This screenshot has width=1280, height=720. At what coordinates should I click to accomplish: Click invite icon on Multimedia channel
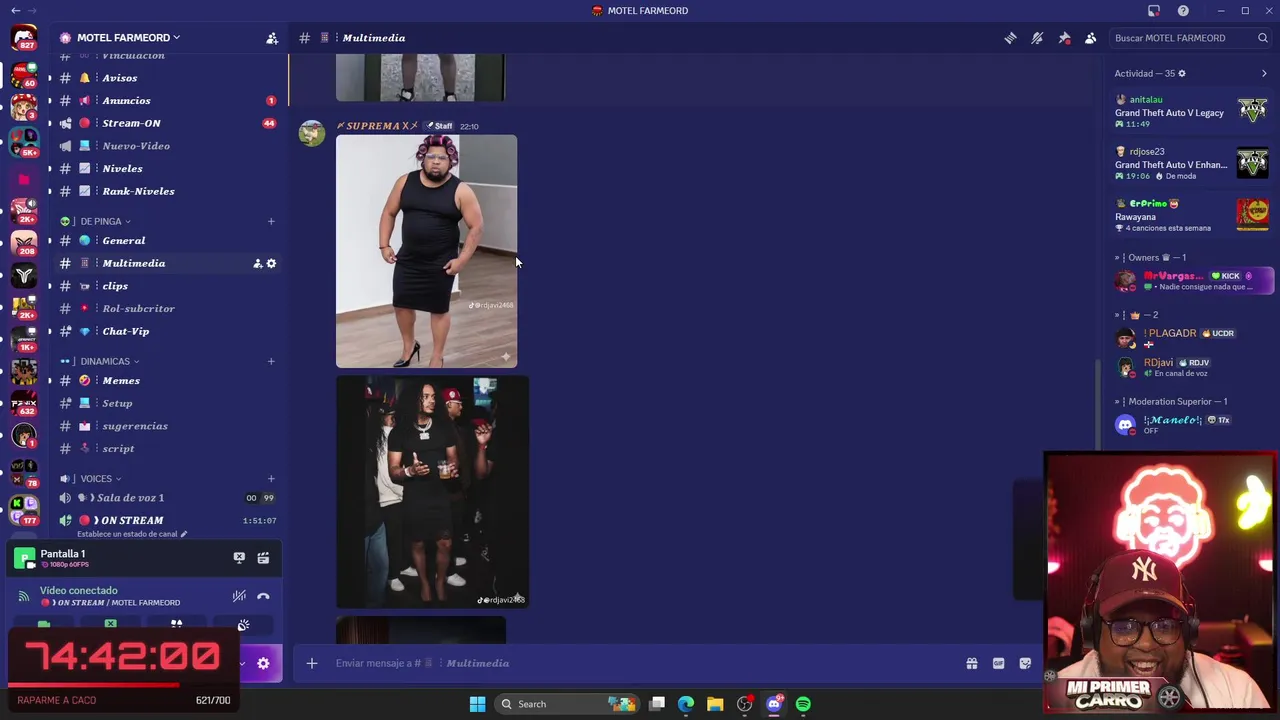point(257,264)
